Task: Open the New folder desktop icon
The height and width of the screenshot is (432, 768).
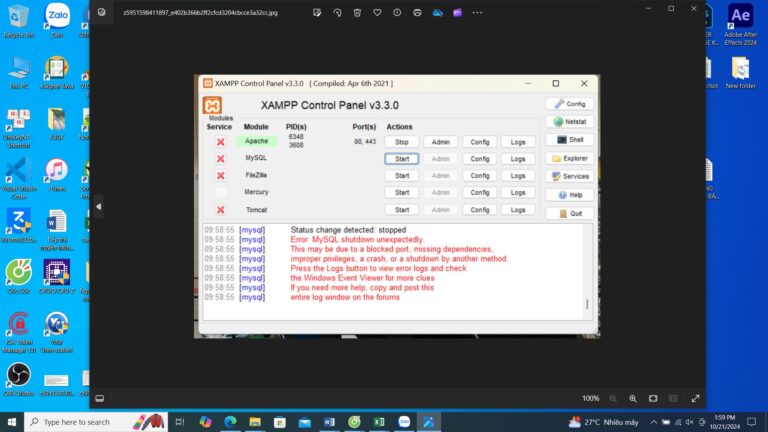Action: (x=740, y=72)
